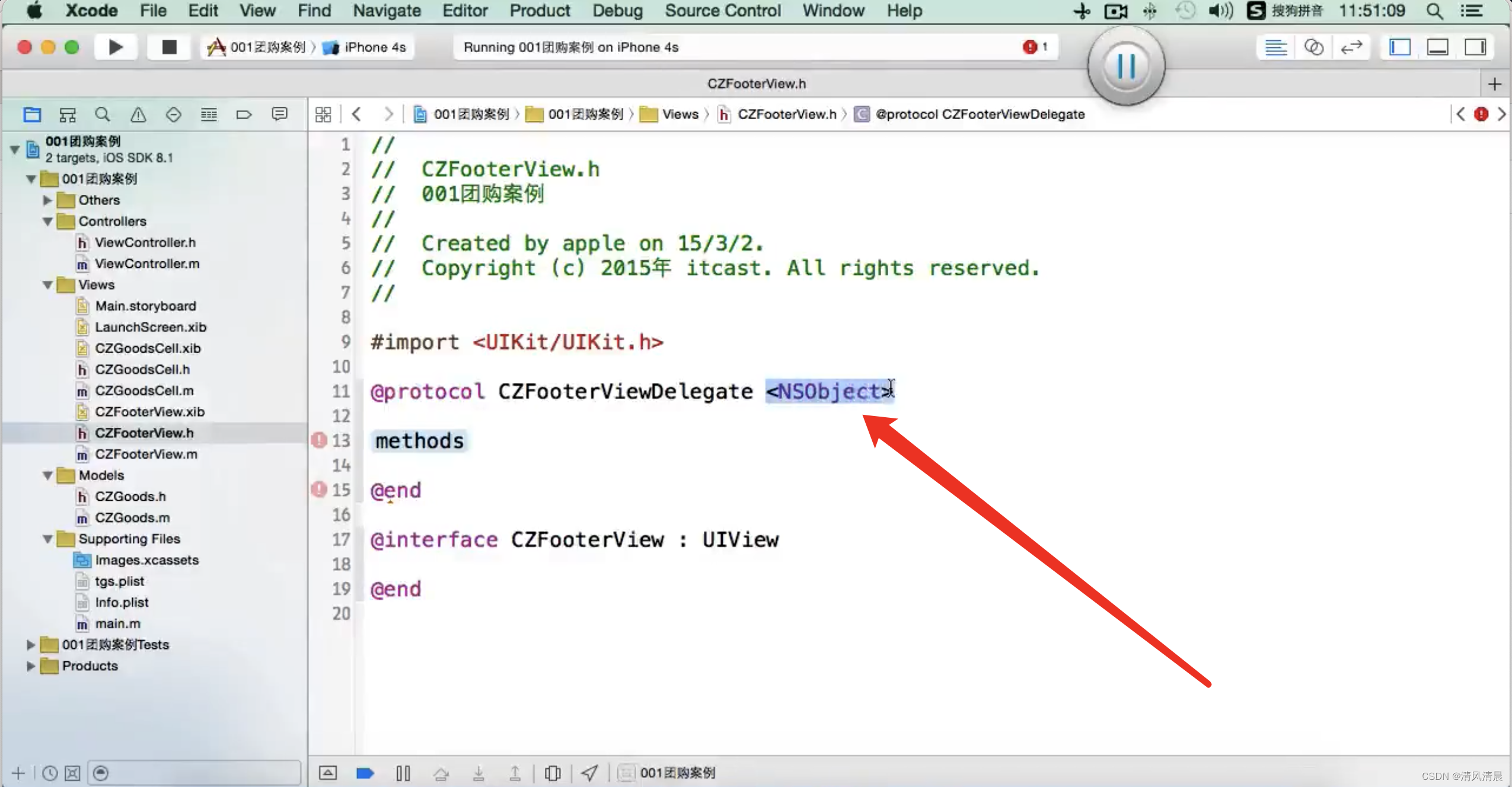Open the Issue navigator
The height and width of the screenshot is (787, 1512).
point(138,114)
